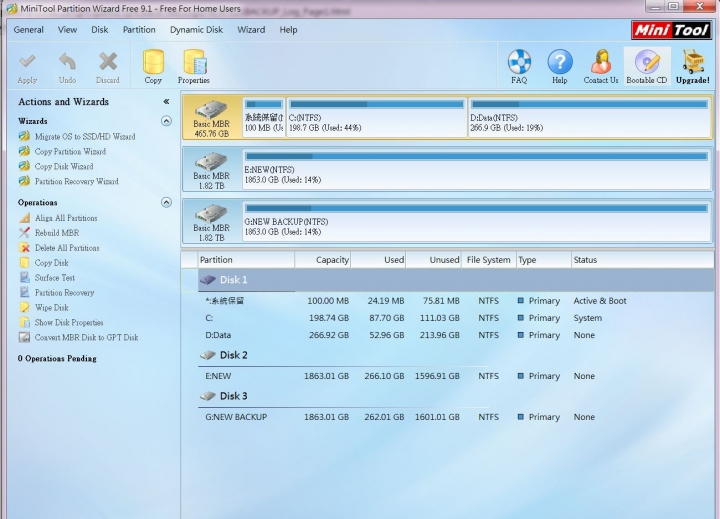Select the 100 MB system reserved partition block
The image size is (720, 519).
264,118
